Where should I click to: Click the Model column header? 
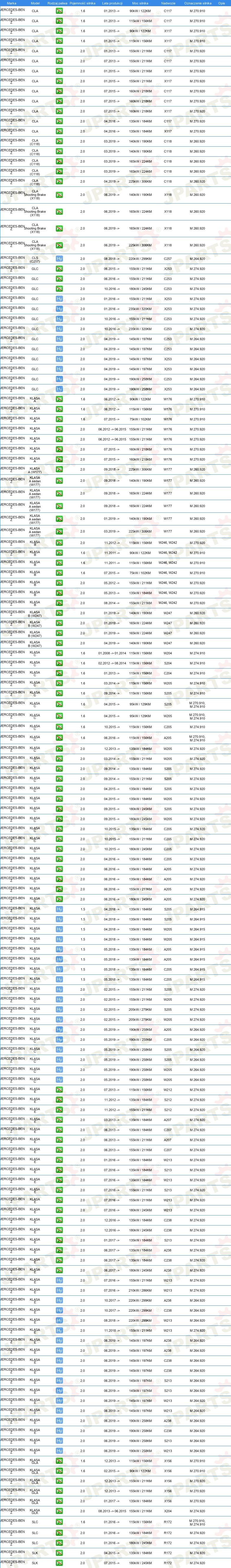[x=35, y=3]
